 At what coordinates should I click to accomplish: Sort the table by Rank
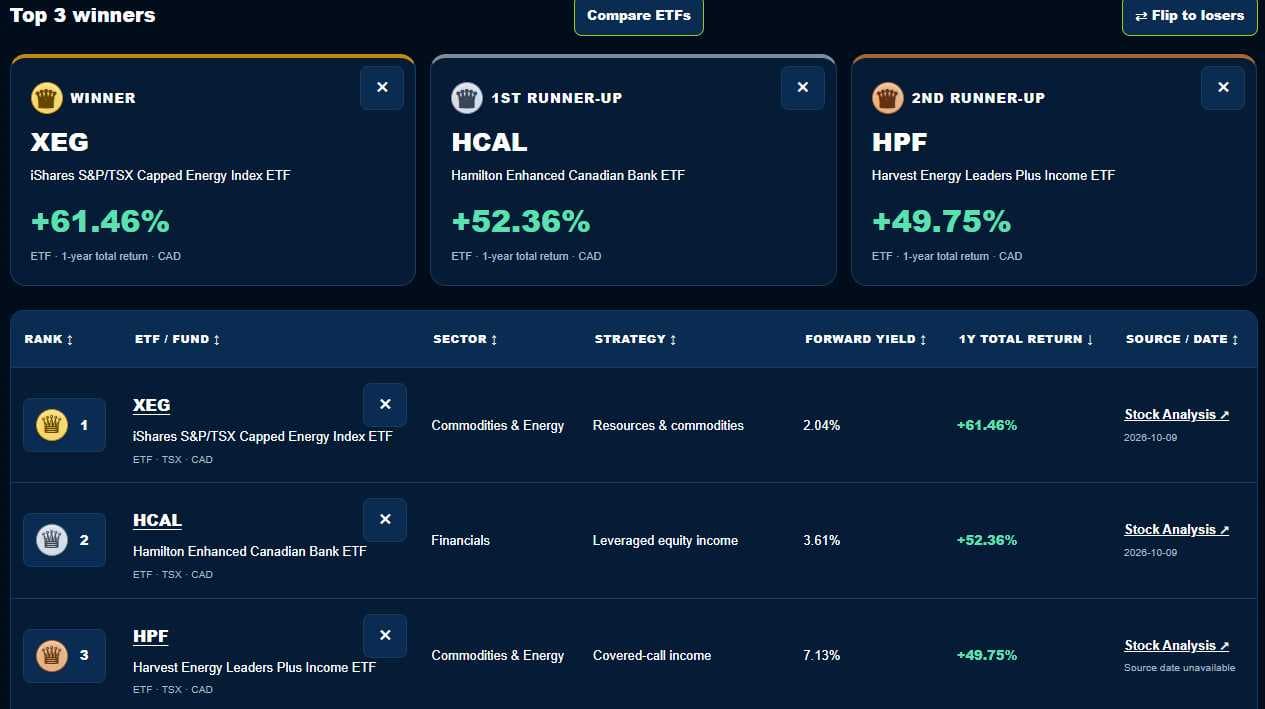49,339
